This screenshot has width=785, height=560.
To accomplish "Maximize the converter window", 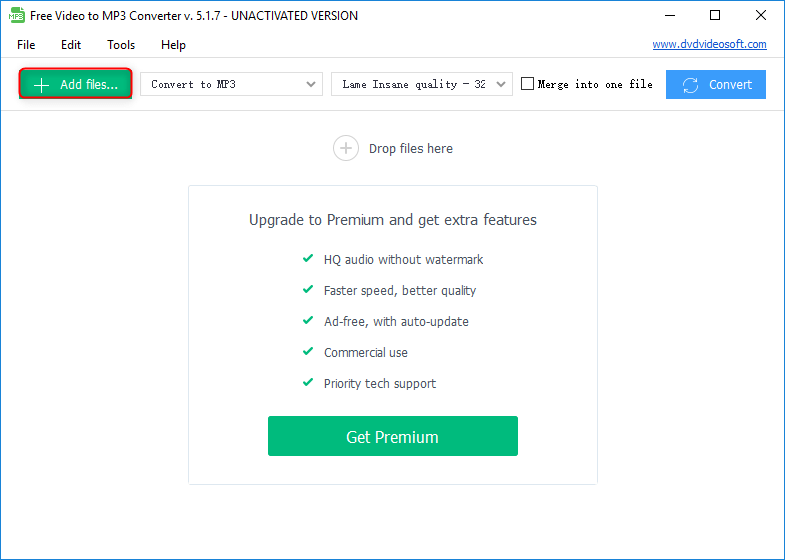I will (715, 16).
